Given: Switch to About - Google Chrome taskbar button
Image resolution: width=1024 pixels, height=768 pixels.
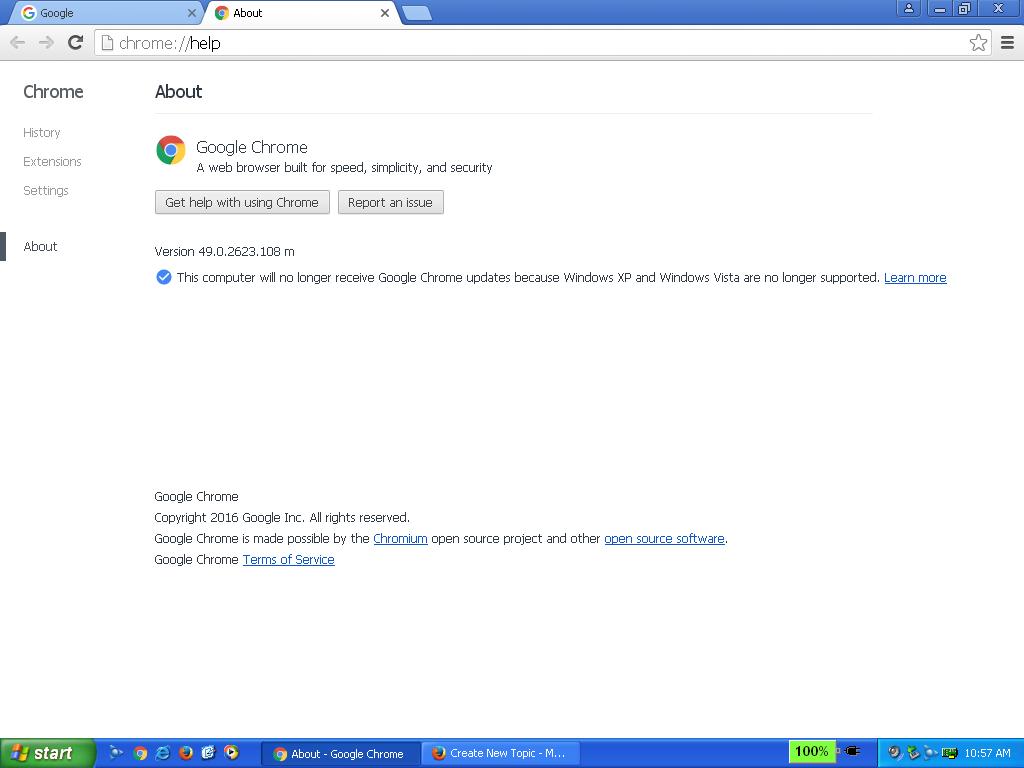Looking at the screenshot, I should pyautogui.click(x=340, y=754).
